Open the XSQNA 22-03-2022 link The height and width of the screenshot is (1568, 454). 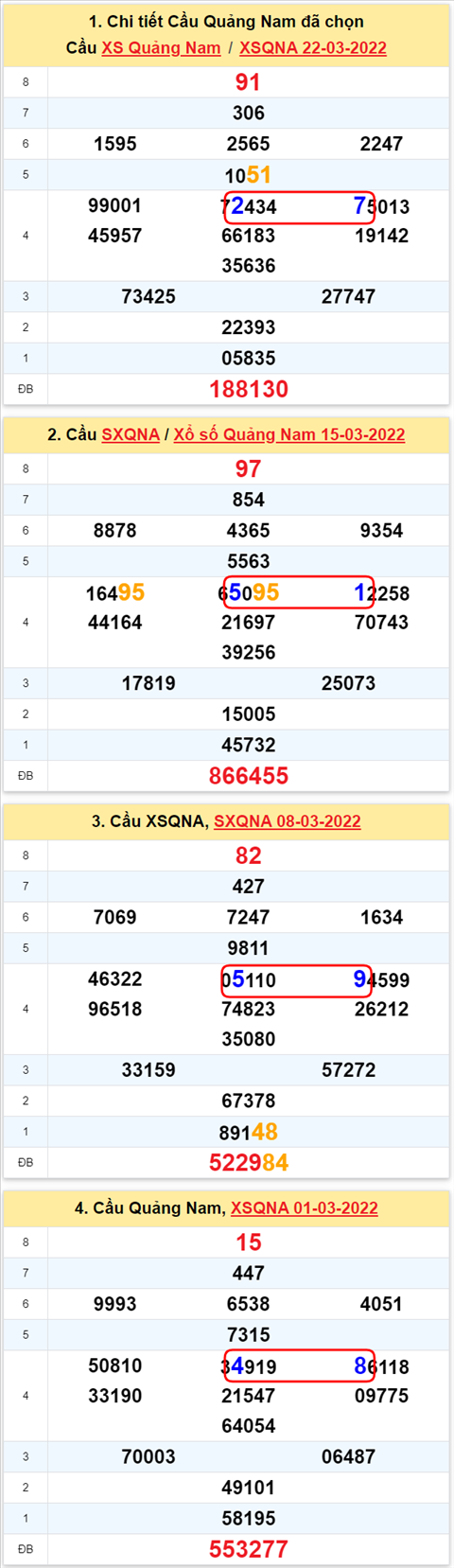(313, 48)
